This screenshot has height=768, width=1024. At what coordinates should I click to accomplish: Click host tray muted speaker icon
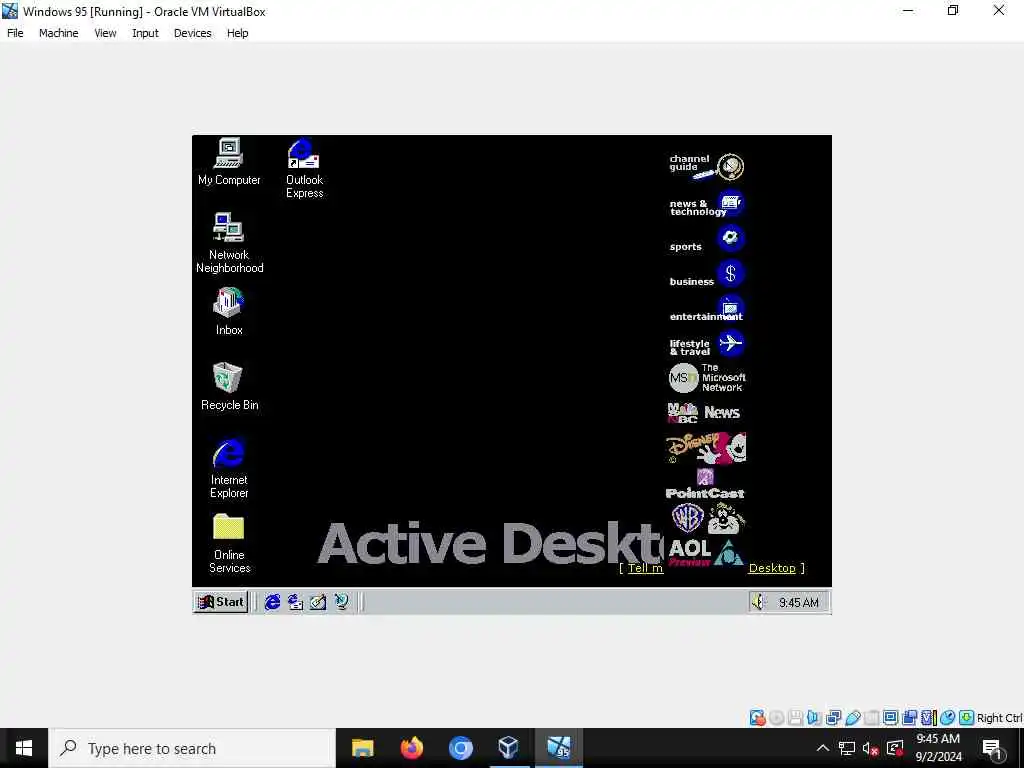[x=871, y=748]
